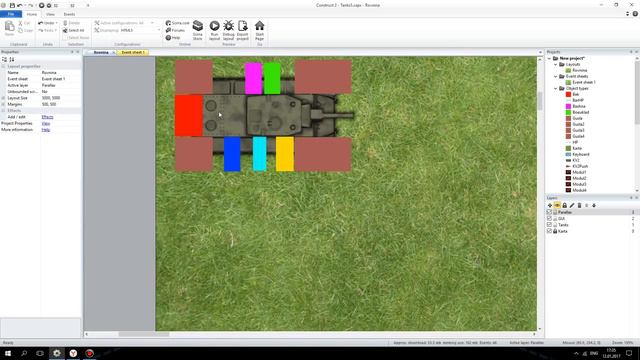The image size is (640, 360).
Task: Open the File menu
Action: (x=11, y=14)
